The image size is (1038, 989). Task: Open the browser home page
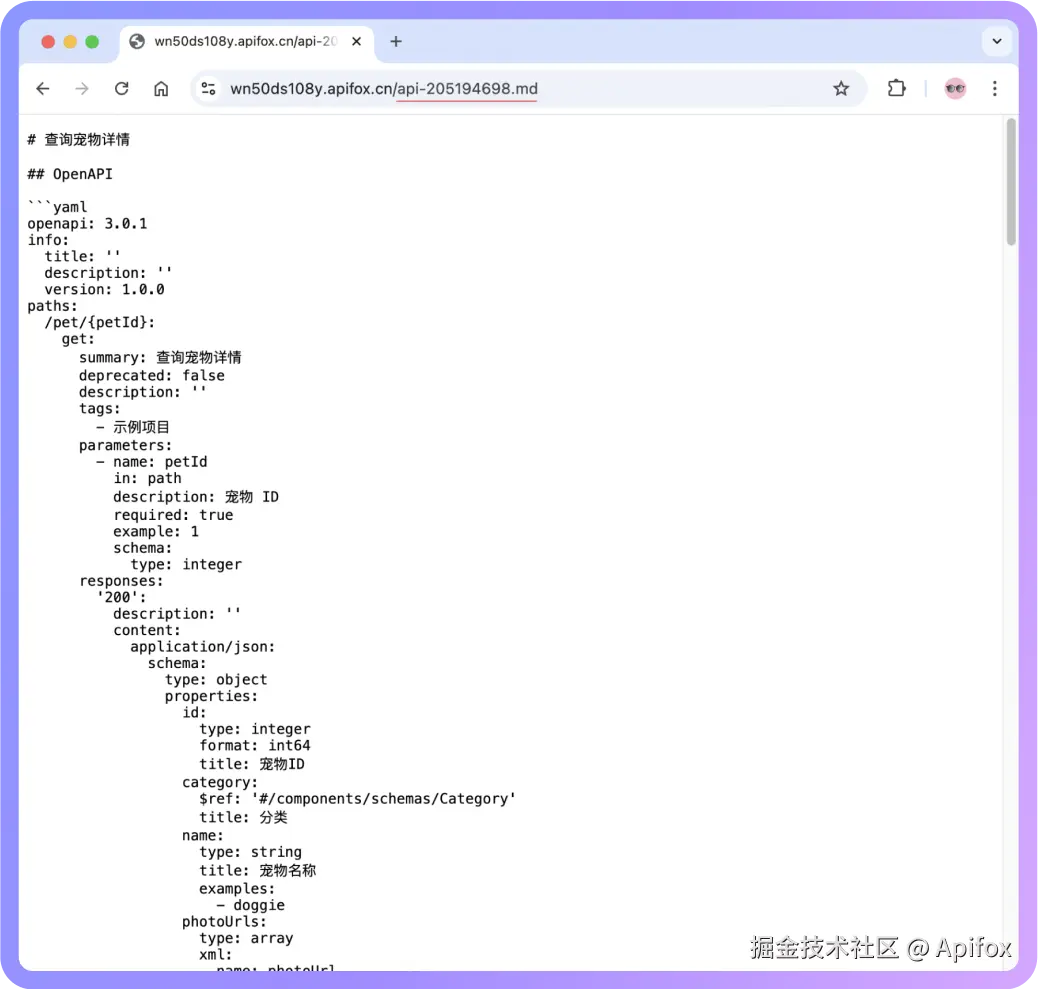tap(161, 89)
